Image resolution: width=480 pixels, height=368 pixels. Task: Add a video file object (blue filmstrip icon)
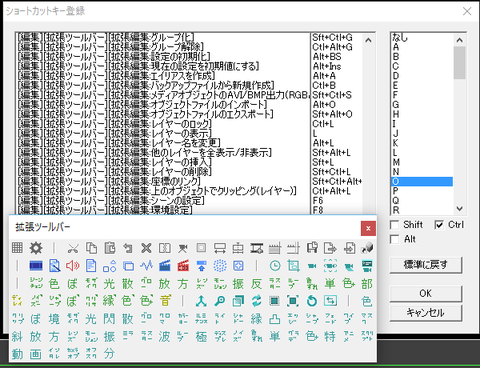pyautogui.click(x=36, y=266)
